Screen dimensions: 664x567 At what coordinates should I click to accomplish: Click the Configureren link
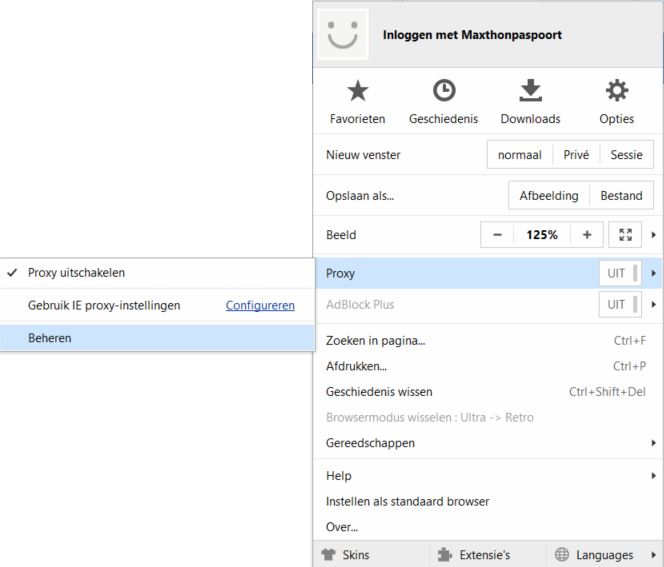click(260, 305)
